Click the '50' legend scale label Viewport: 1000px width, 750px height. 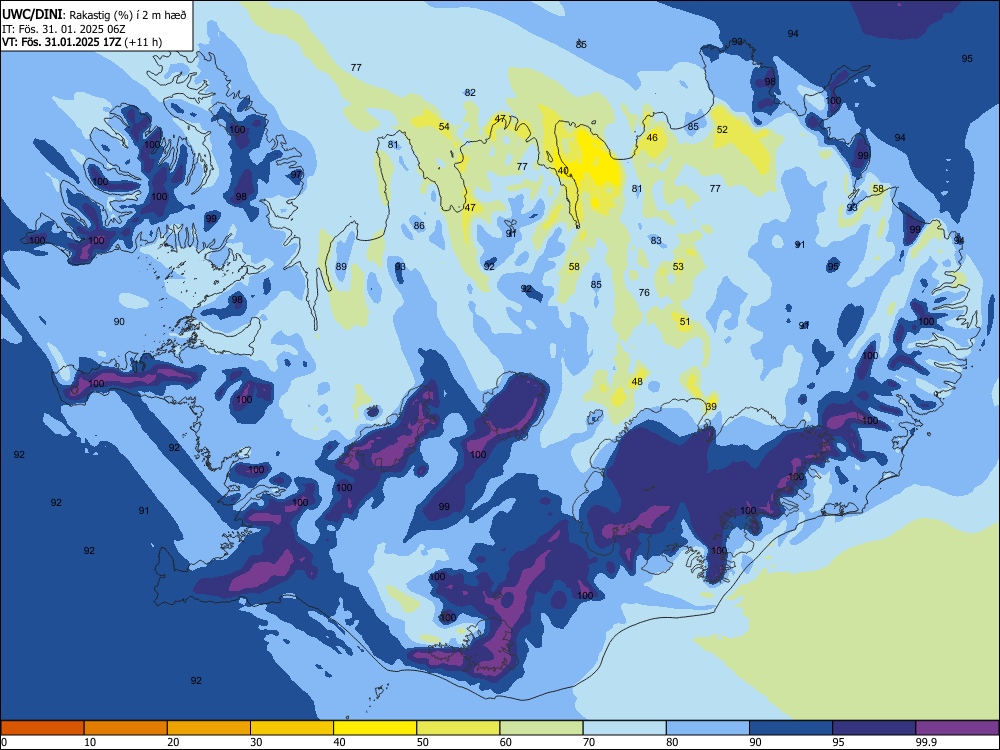(422, 742)
